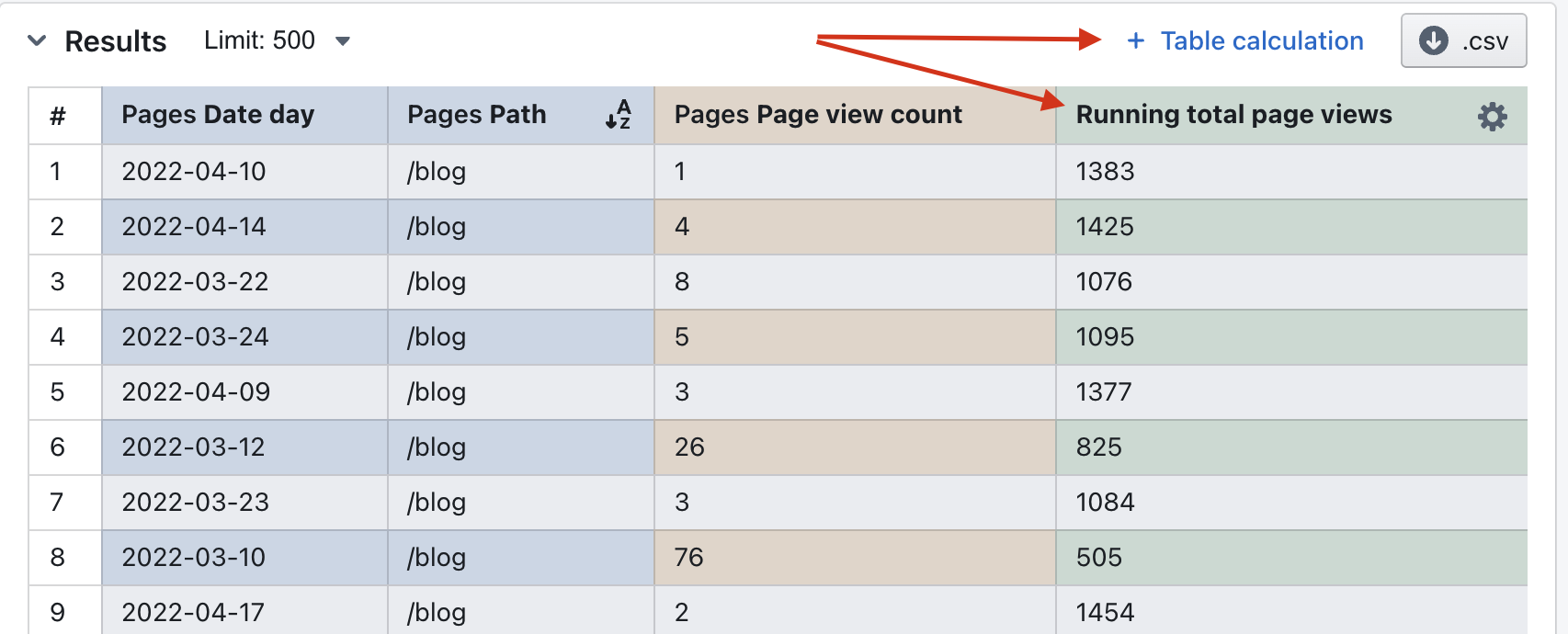
Task: Click the # row number column header
Action: [58, 116]
